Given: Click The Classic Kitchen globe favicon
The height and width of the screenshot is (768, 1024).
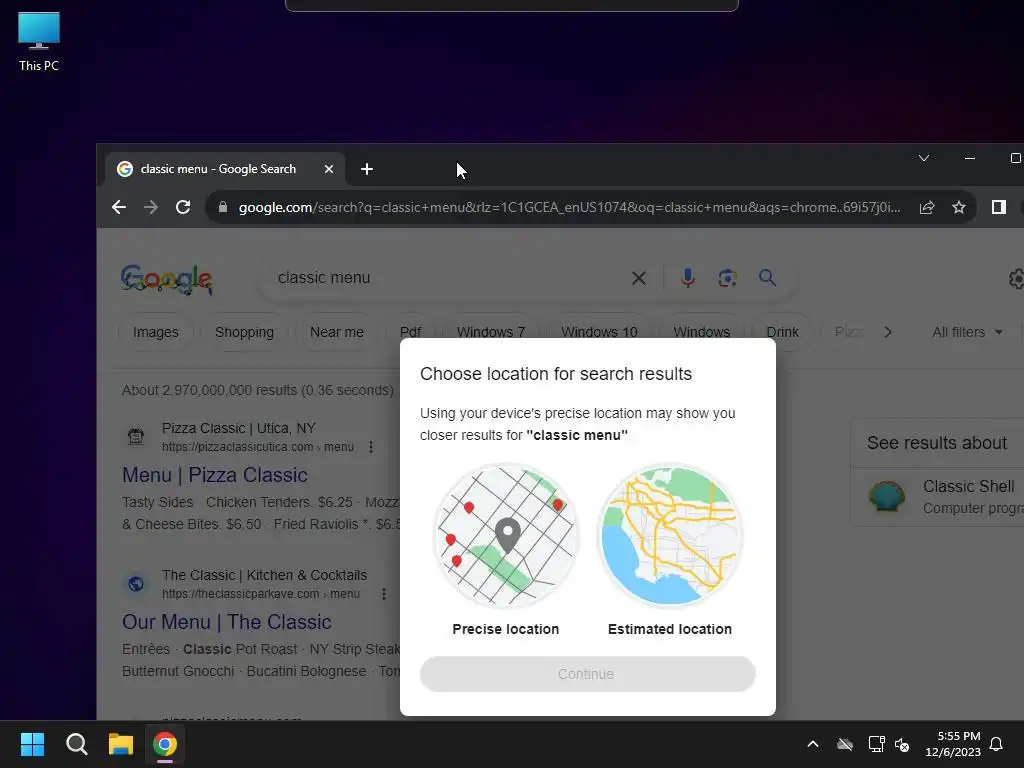Looking at the screenshot, I should [x=136, y=583].
